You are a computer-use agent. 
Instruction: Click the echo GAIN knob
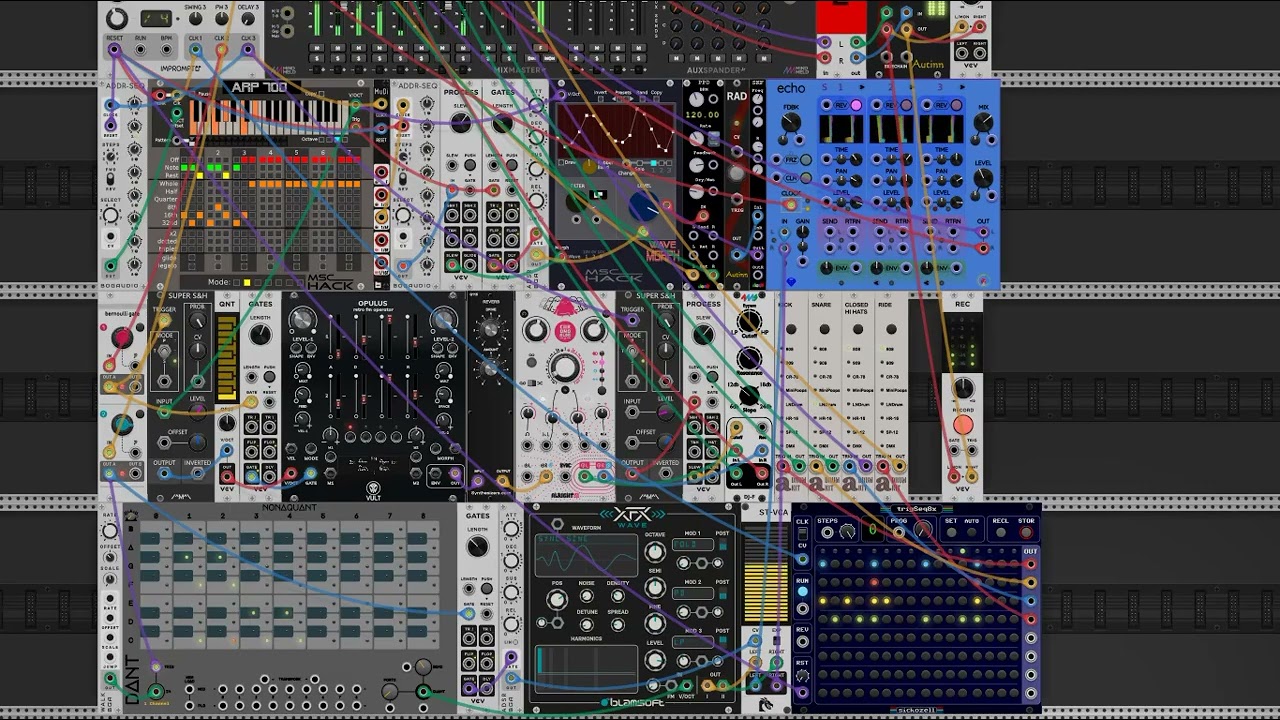[803, 234]
